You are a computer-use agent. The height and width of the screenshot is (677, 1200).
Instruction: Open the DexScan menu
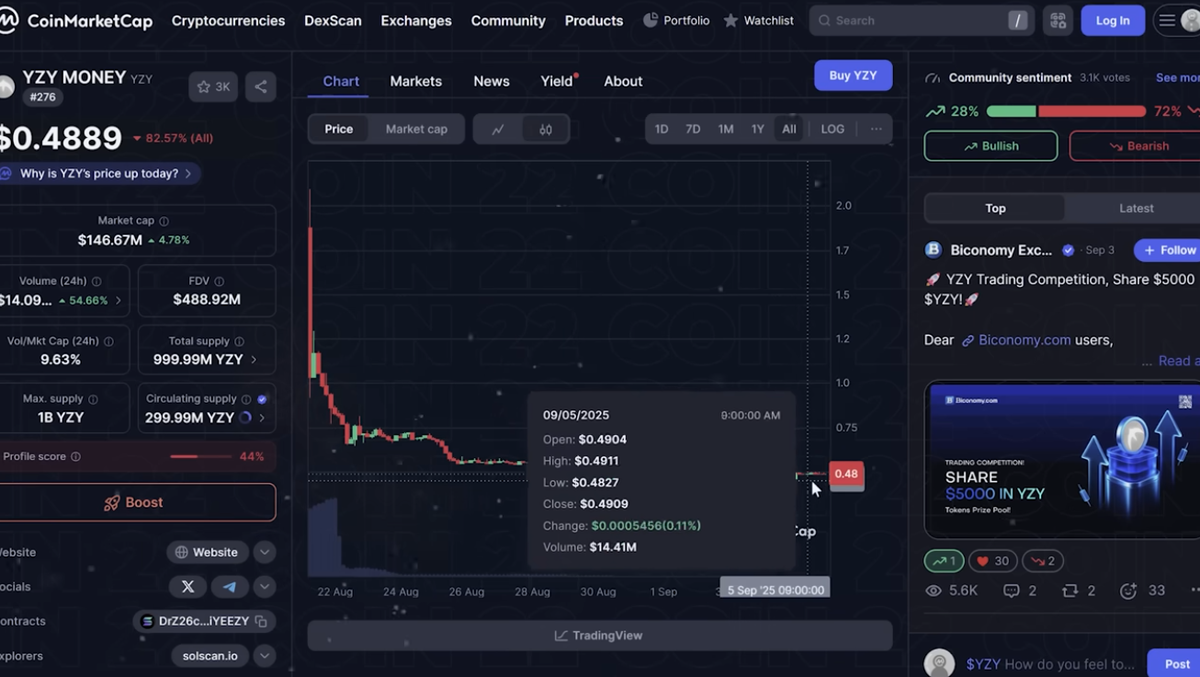(x=333, y=20)
